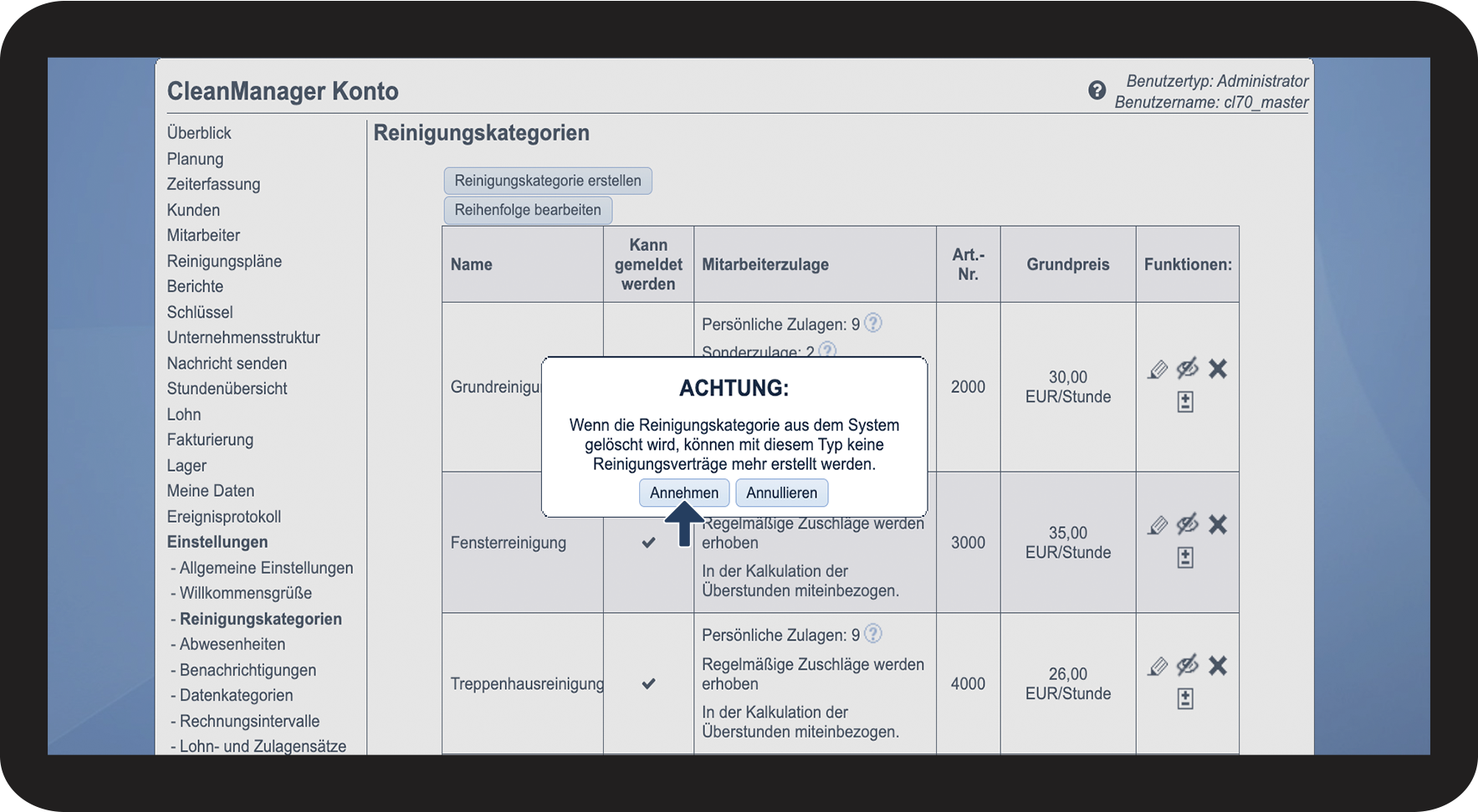
Task: Open Reihenfolge bearbeiten
Action: click(528, 210)
